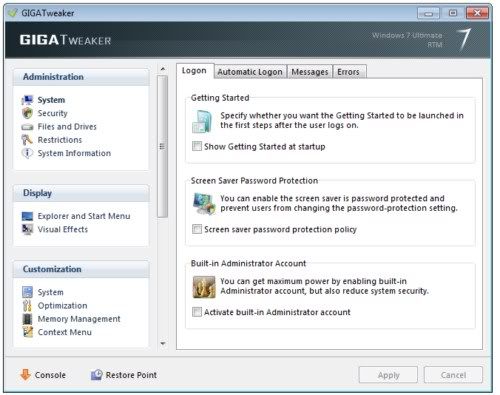Open System Information entry
The height and width of the screenshot is (395, 500).
click(74, 153)
